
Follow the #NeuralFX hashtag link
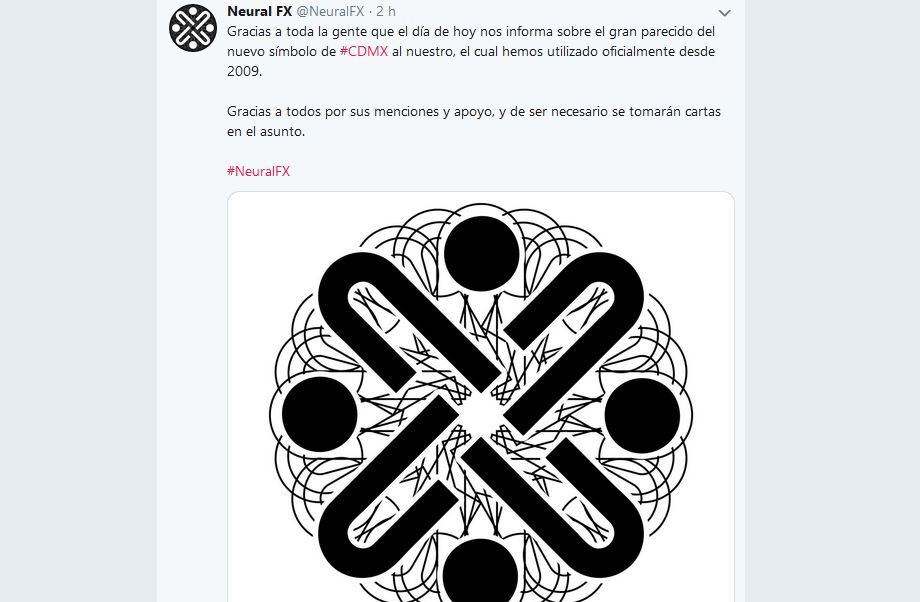(259, 171)
